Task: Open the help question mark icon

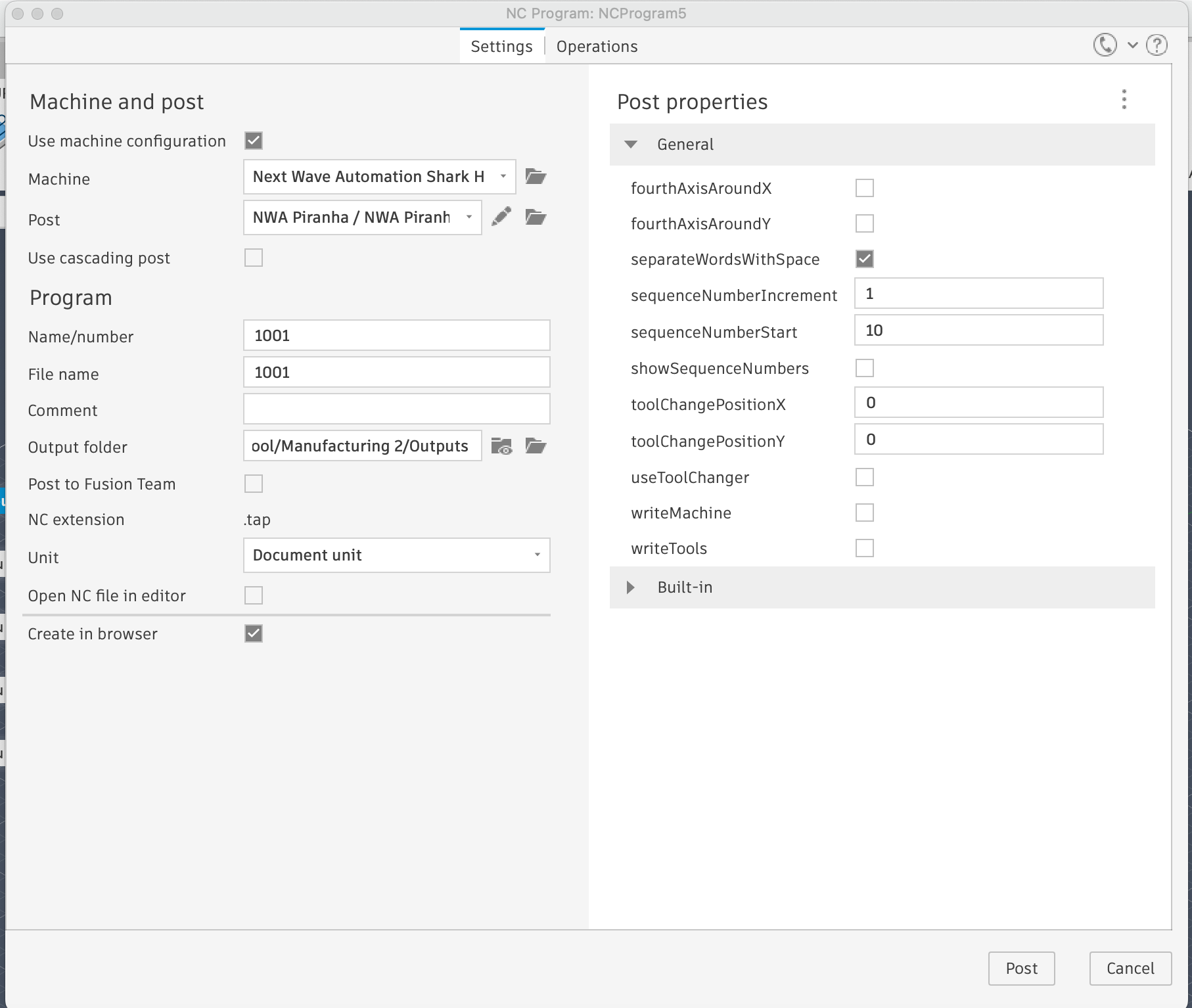Action: pyautogui.click(x=1157, y=45)
